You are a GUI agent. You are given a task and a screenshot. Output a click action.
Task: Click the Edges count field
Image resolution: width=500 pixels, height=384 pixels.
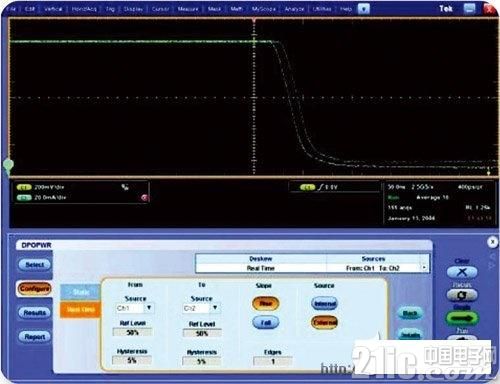click(273, 361)
